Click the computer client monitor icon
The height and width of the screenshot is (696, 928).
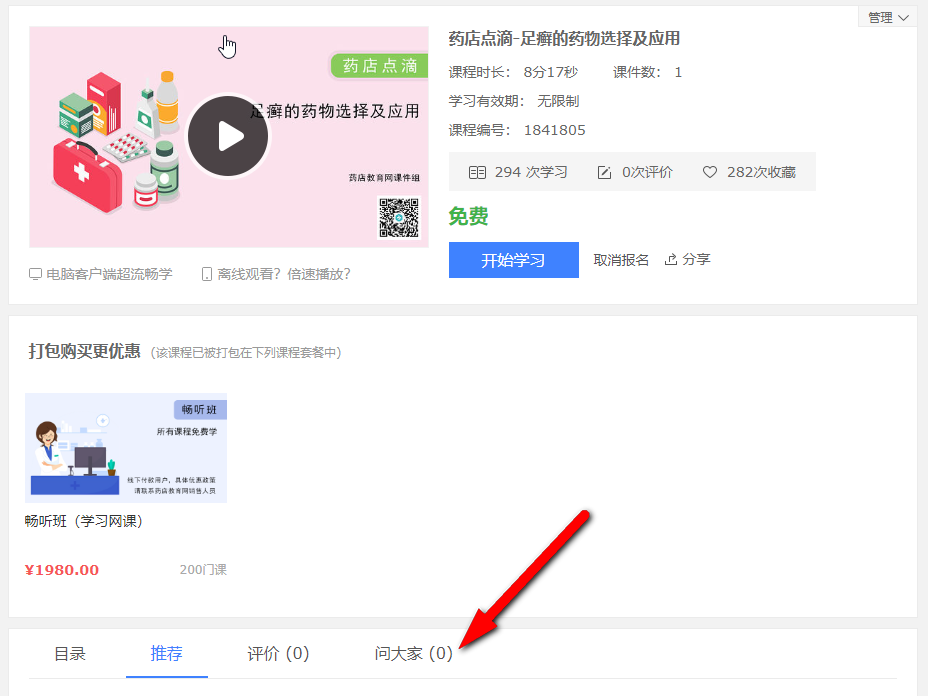coord(36,274)
